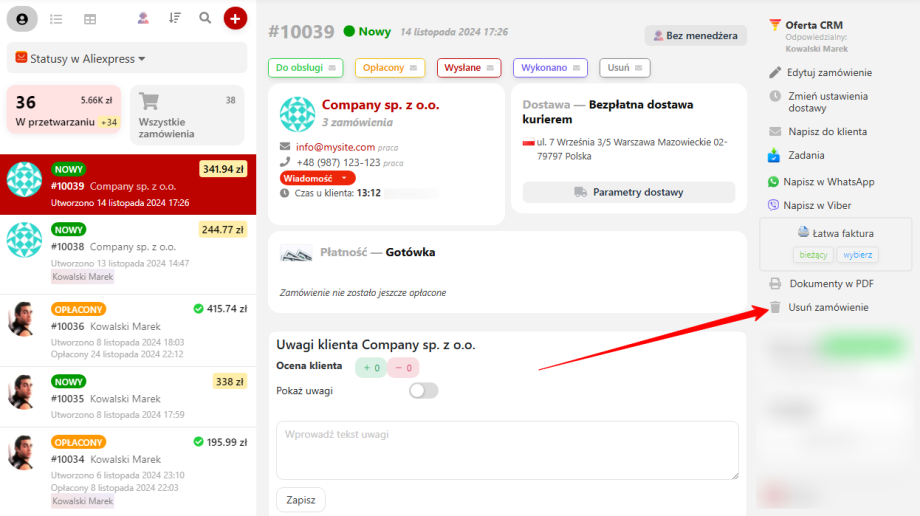Image resolution: width=920 pixels, height=516 pixels.
Task: Open the Bez menedżera manager selector
Action: pyautogui.click(x=696, y=36)
